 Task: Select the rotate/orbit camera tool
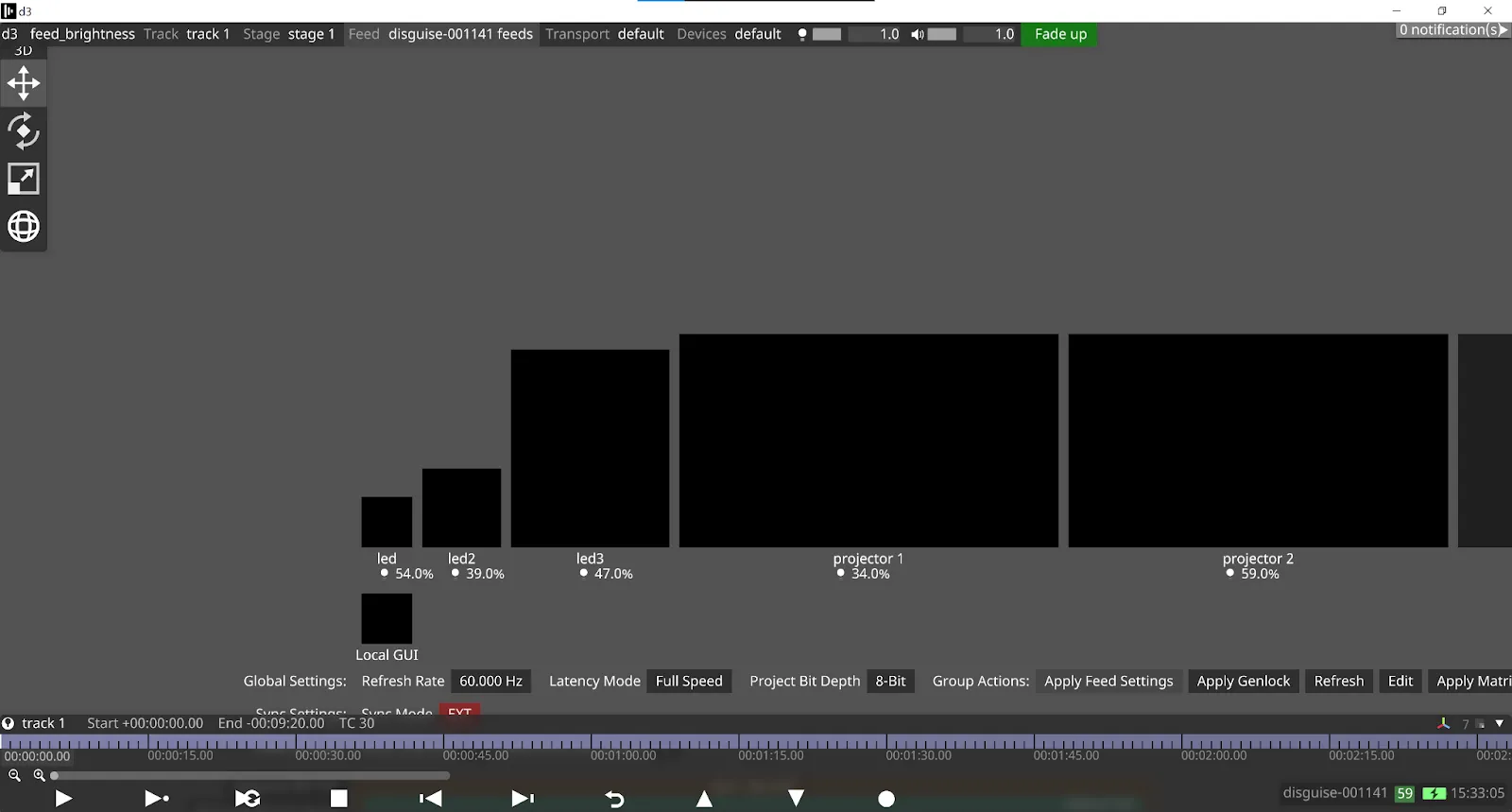24,131
